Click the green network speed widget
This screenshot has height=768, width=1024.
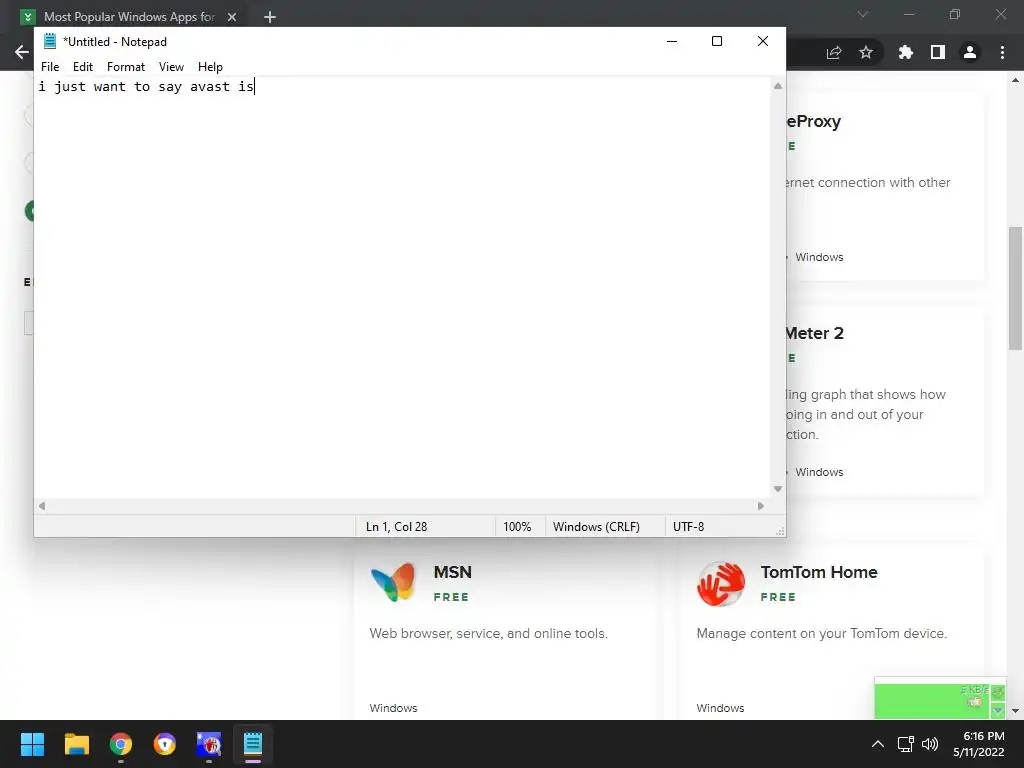(x=940, y=700)
